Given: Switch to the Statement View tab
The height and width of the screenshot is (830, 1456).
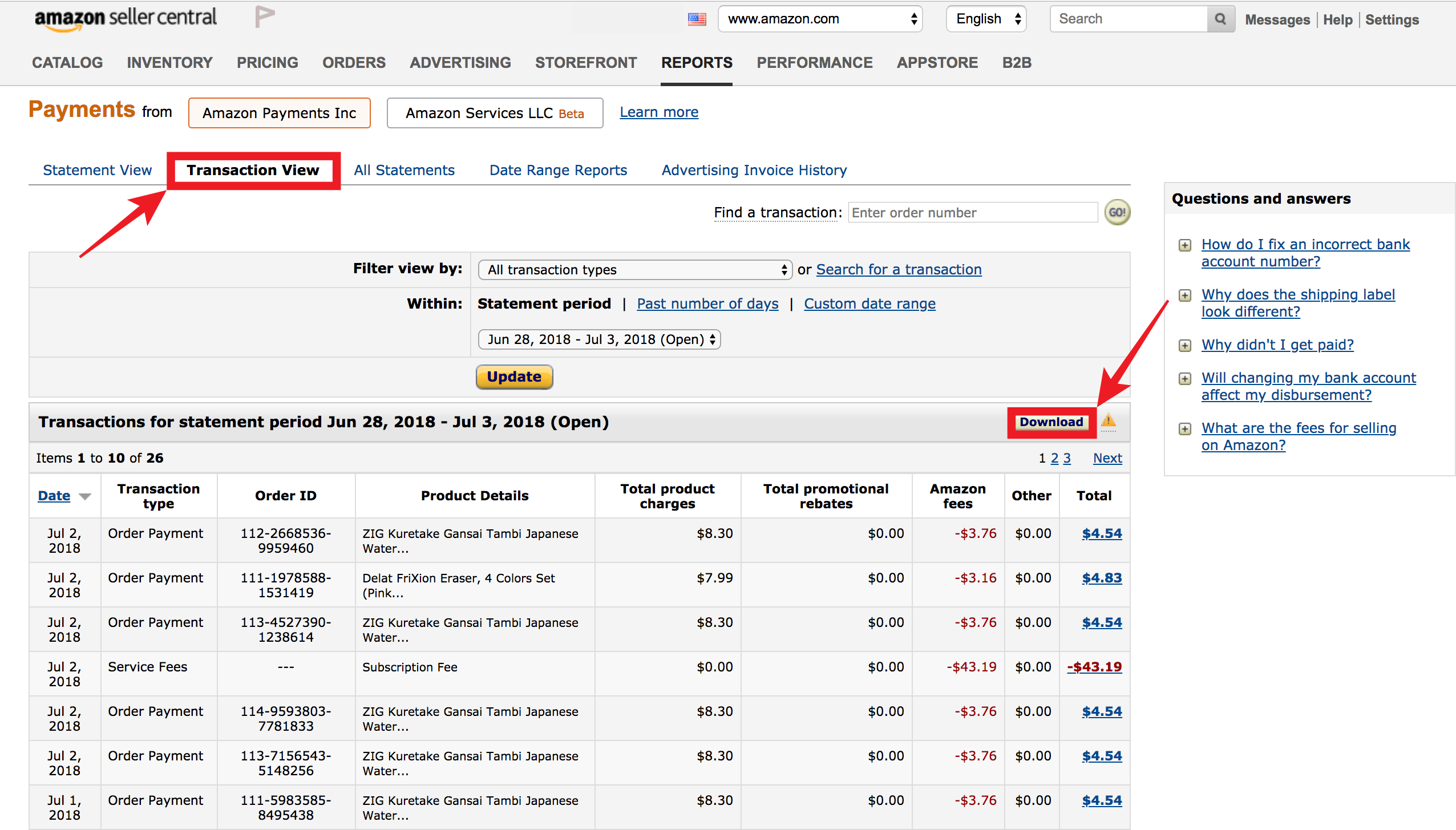Looking at the screenshot, I should pos(98,170).
